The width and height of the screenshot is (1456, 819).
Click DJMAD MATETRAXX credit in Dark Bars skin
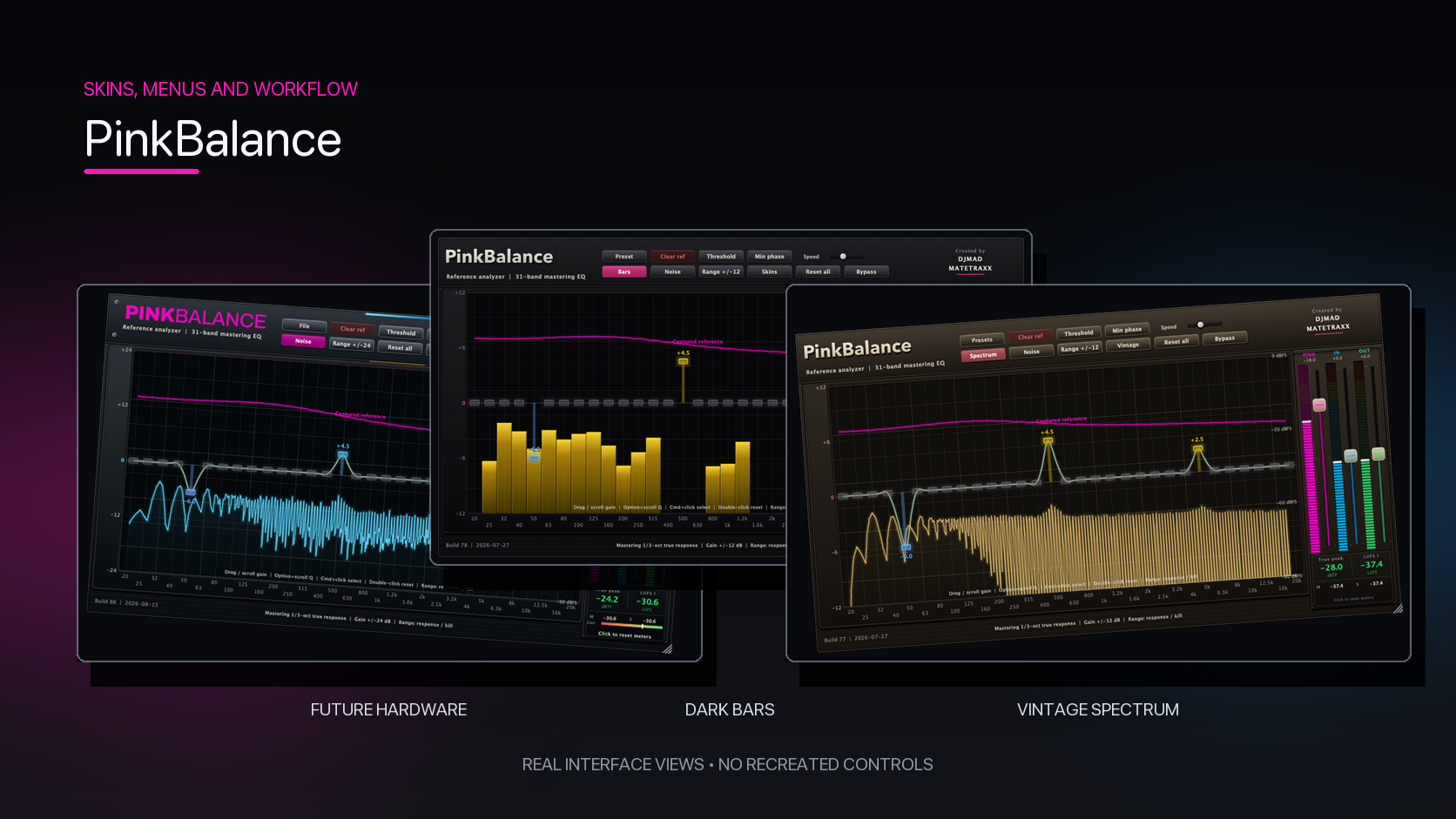(970, 264)
